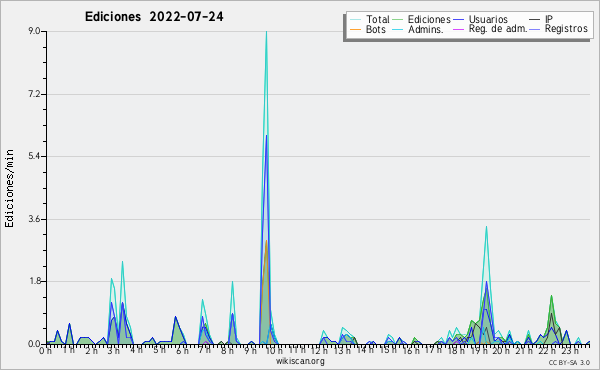
Task: Click the Ediciones/min axis title
Action: (x=9, y=188)
